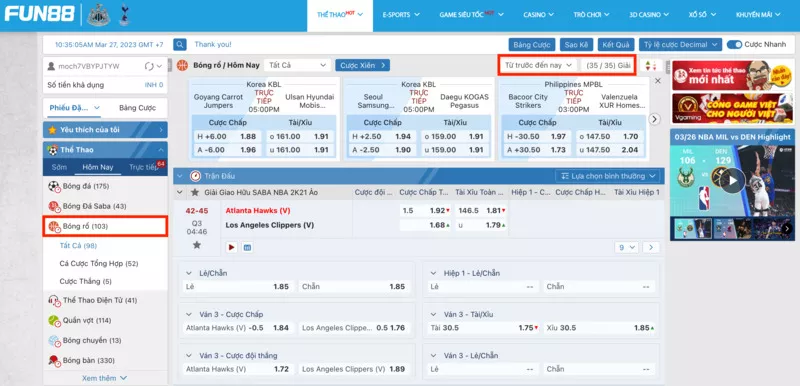Pick Goyang Carrot H +6.00 odds 1.88

point(228,136)
